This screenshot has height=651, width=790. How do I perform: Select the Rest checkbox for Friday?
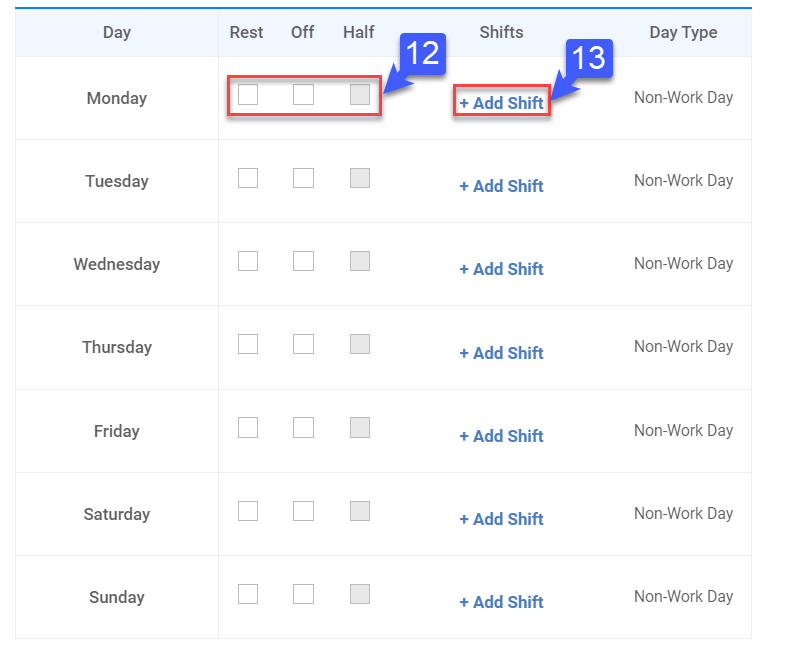tap(248, 428)
